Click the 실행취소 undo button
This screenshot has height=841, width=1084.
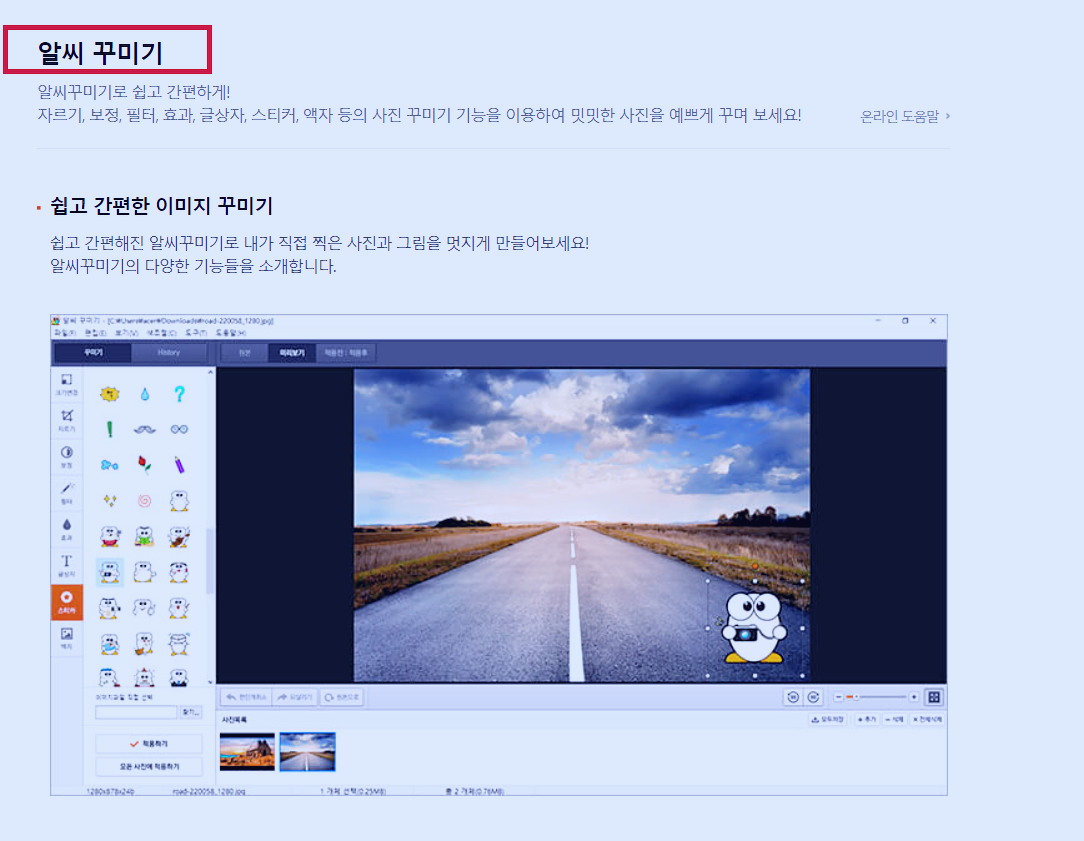pyautogui.click(x=246, y=697)
